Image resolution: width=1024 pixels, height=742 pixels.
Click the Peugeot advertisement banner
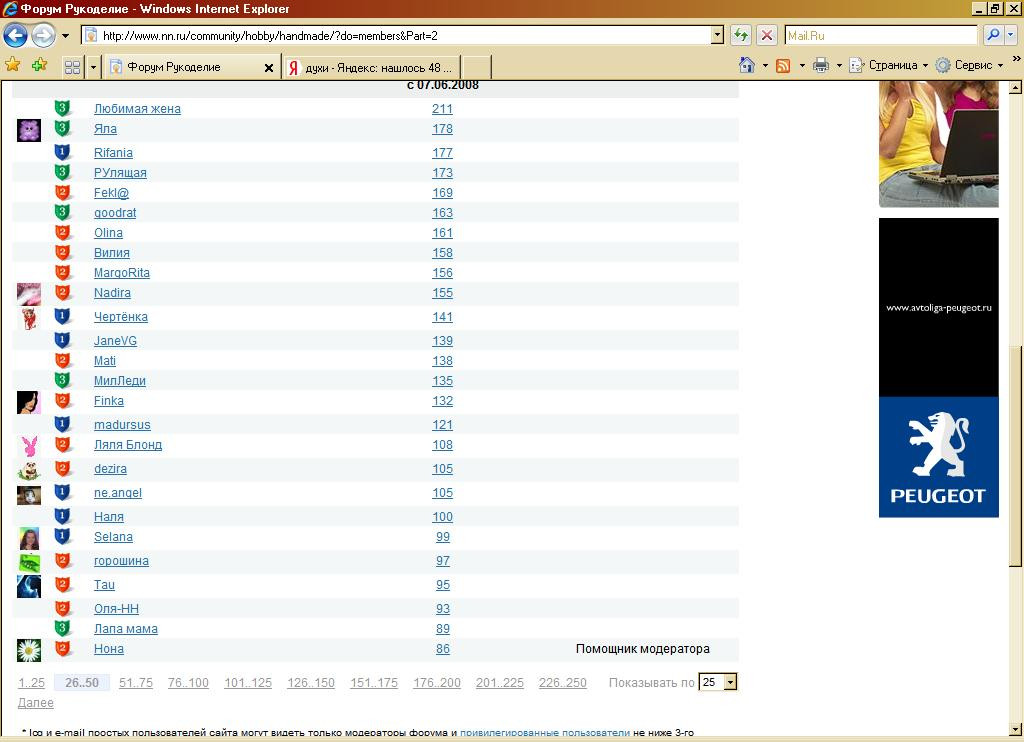click(x=938, y=367)
